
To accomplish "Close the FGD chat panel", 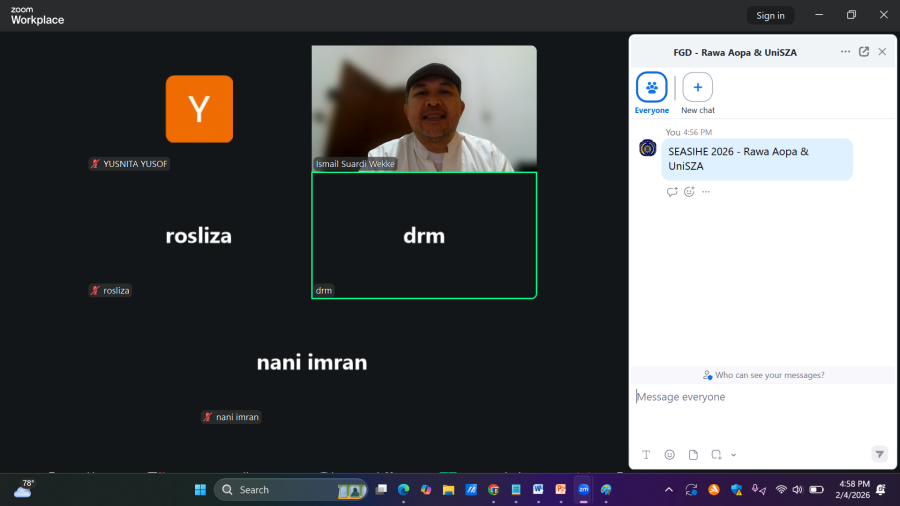I will point(882,52).
